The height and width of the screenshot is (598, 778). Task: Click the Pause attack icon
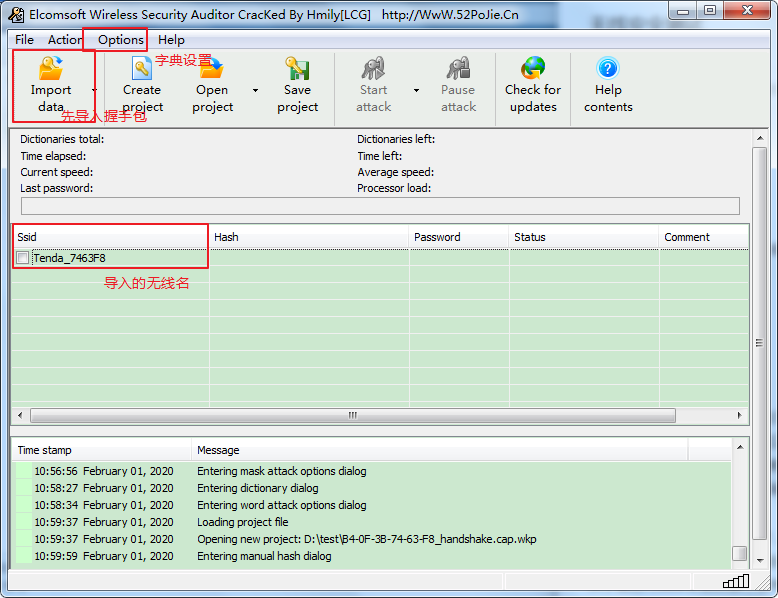(458, 68)
